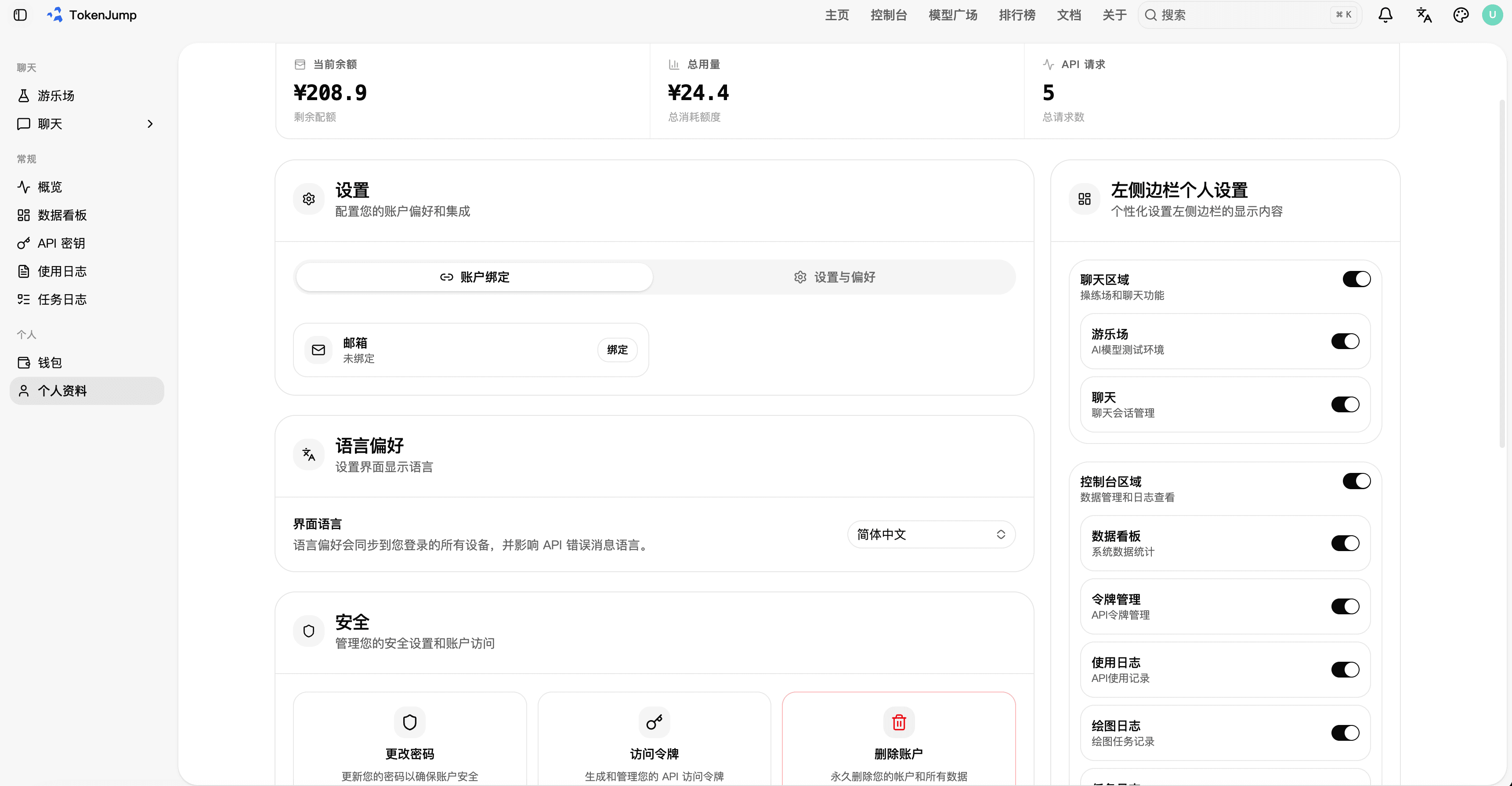Open the theme palette icon

tap(1461, 14)
